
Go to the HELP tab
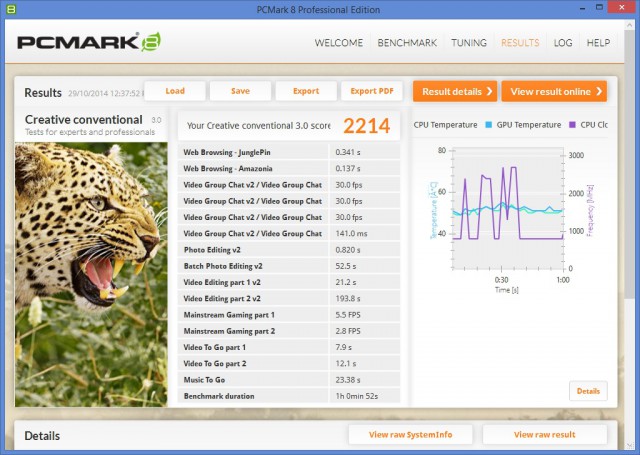tap(598, 43)
